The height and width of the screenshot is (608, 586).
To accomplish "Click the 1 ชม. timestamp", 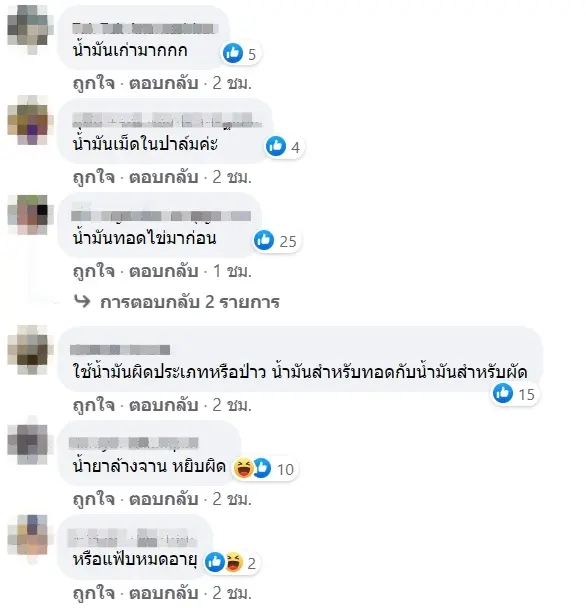I will (232, 271).
